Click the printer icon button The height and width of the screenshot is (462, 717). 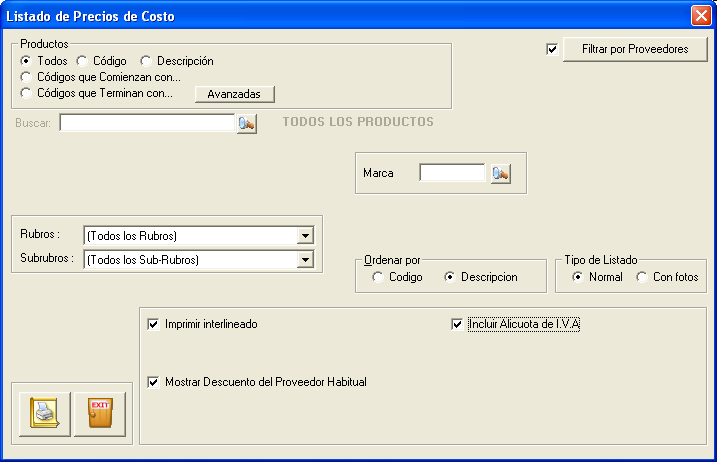pos(45,414)
